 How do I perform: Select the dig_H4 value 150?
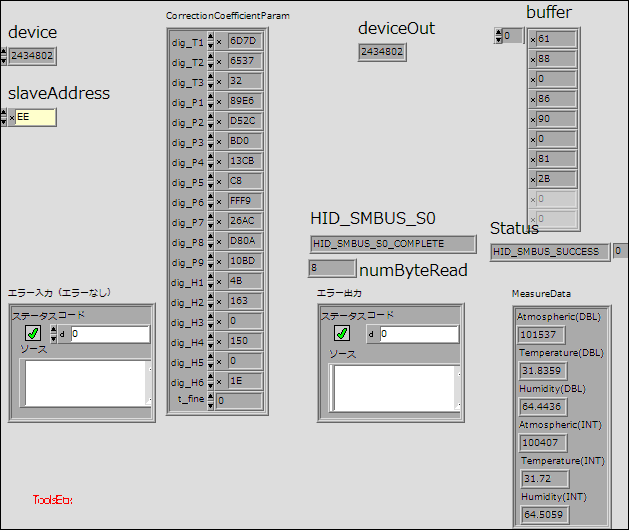[245, 341]
